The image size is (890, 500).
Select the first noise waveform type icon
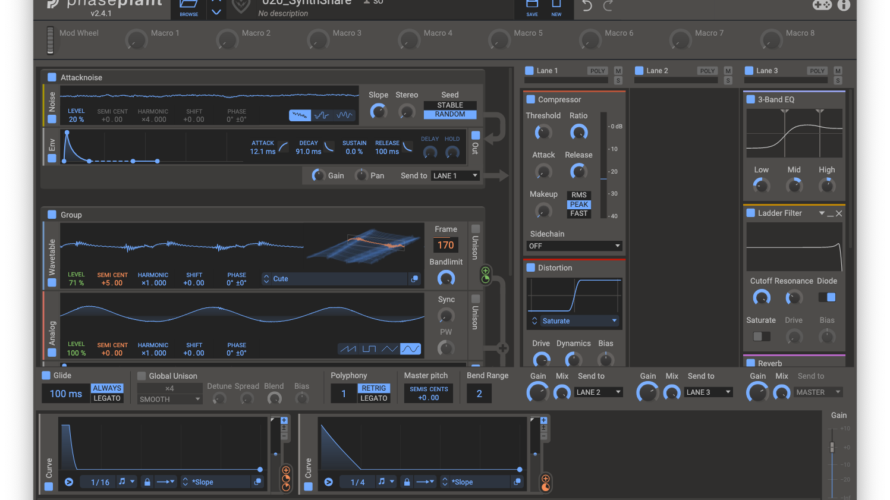click(x=300, y=115)
